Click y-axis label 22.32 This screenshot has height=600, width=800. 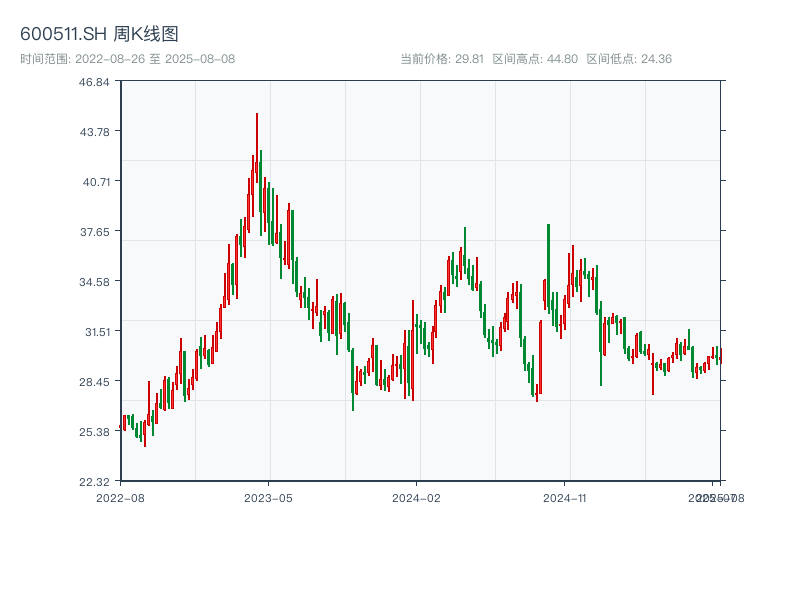[94, 482]
